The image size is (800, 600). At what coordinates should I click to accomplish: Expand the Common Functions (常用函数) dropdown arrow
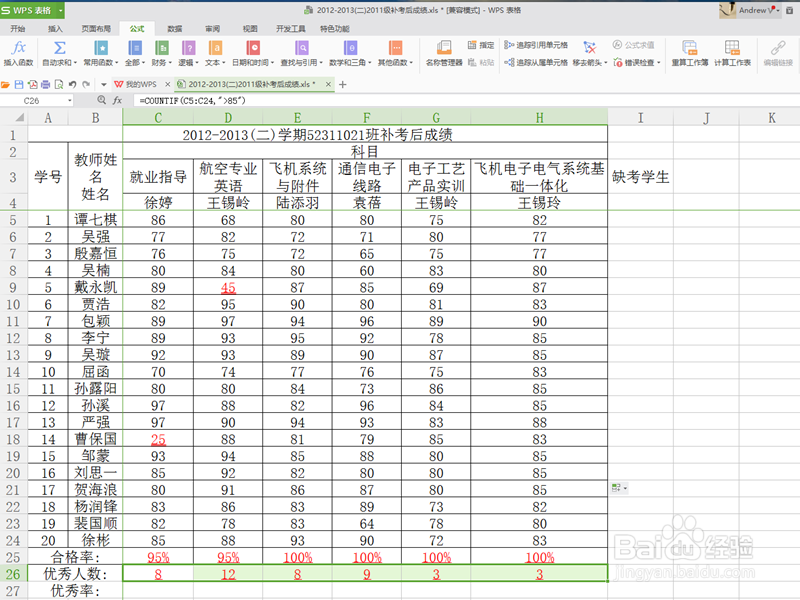click(x=117, y=63)
